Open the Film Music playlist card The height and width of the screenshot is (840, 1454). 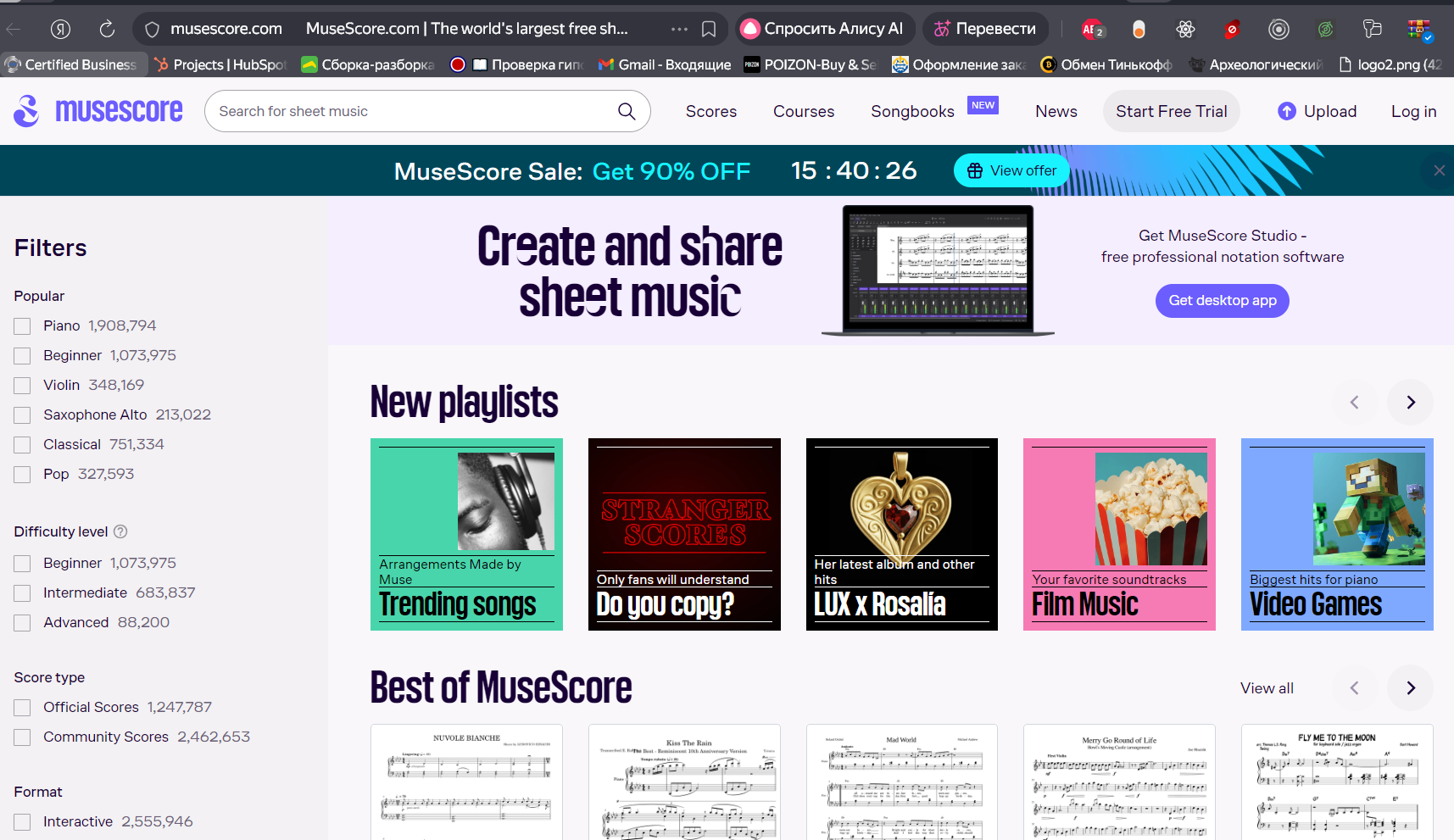point(1119,534)
